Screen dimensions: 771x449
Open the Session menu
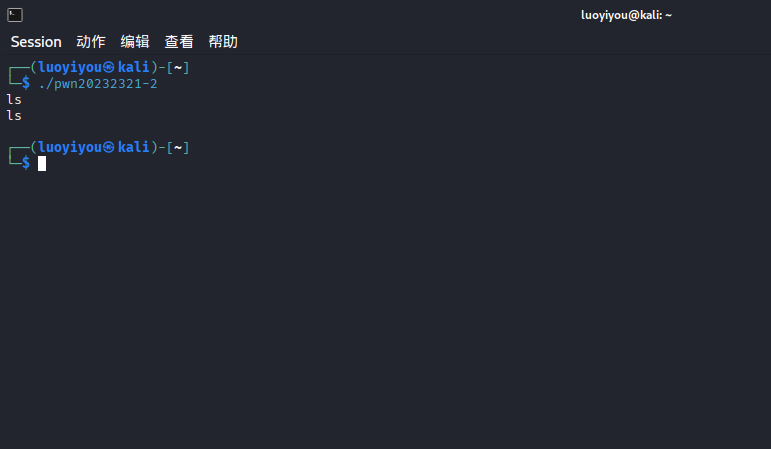(36, 42)
